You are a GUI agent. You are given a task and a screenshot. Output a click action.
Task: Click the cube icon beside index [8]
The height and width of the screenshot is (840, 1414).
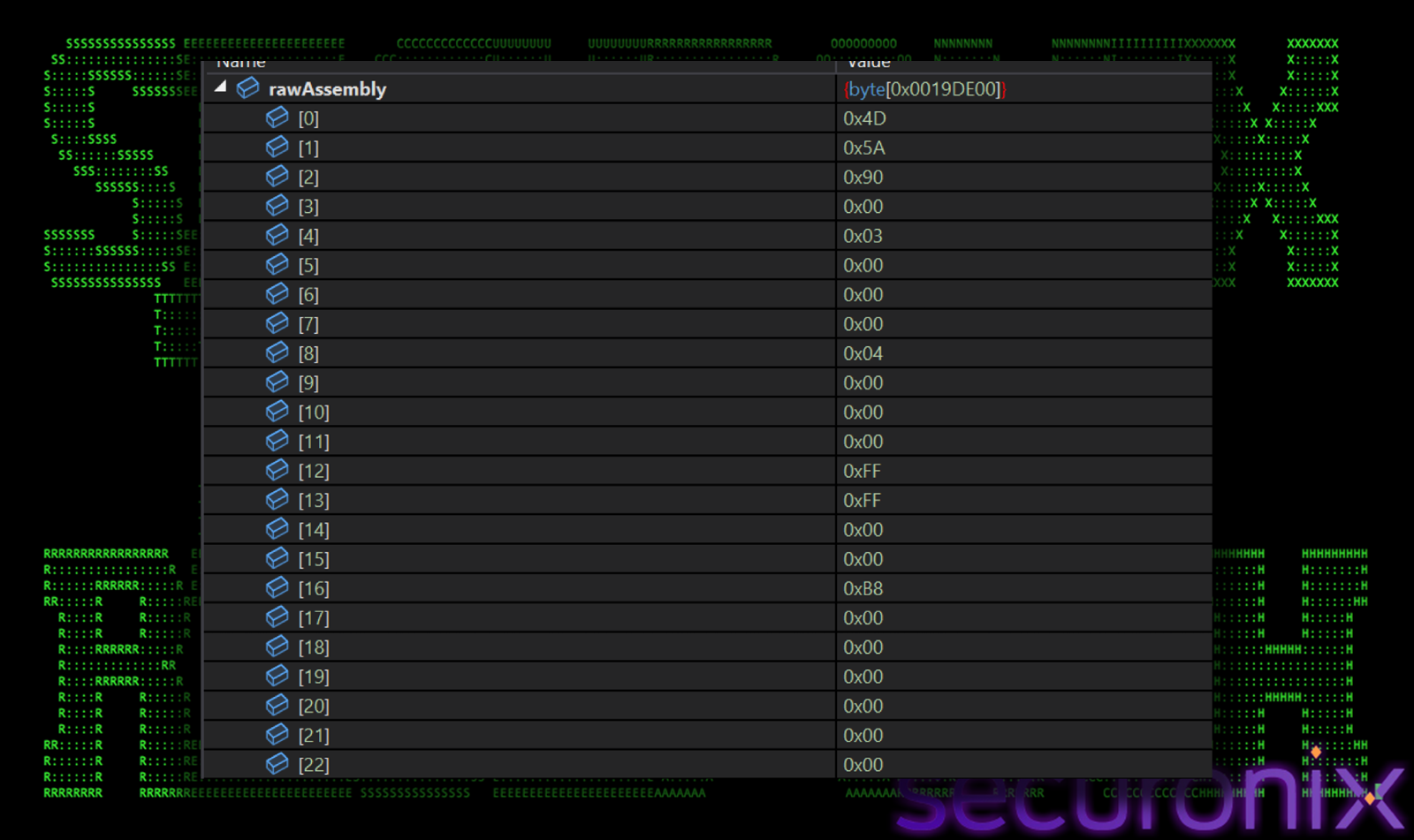tap(277, 352)
